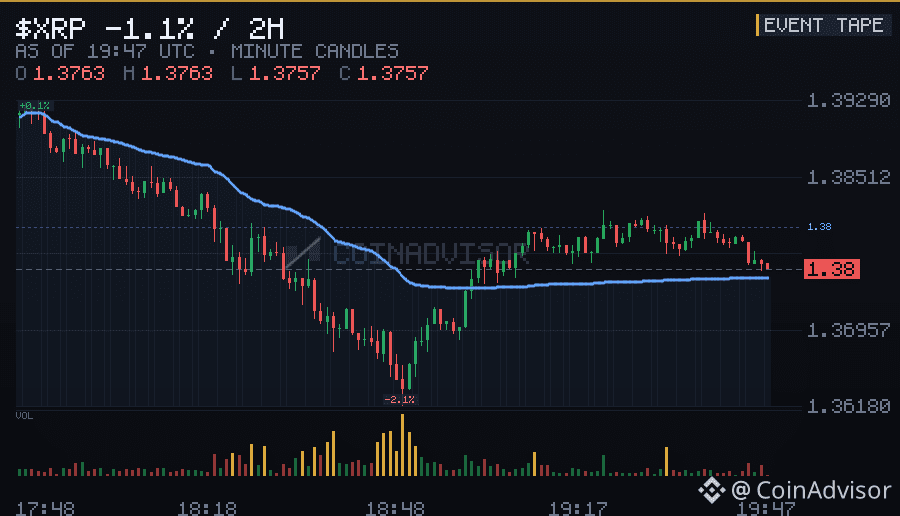The width and height of the screenshot is (900, 516).
Task: Click the 1.36957 price axis label
Action: point(848,330)
